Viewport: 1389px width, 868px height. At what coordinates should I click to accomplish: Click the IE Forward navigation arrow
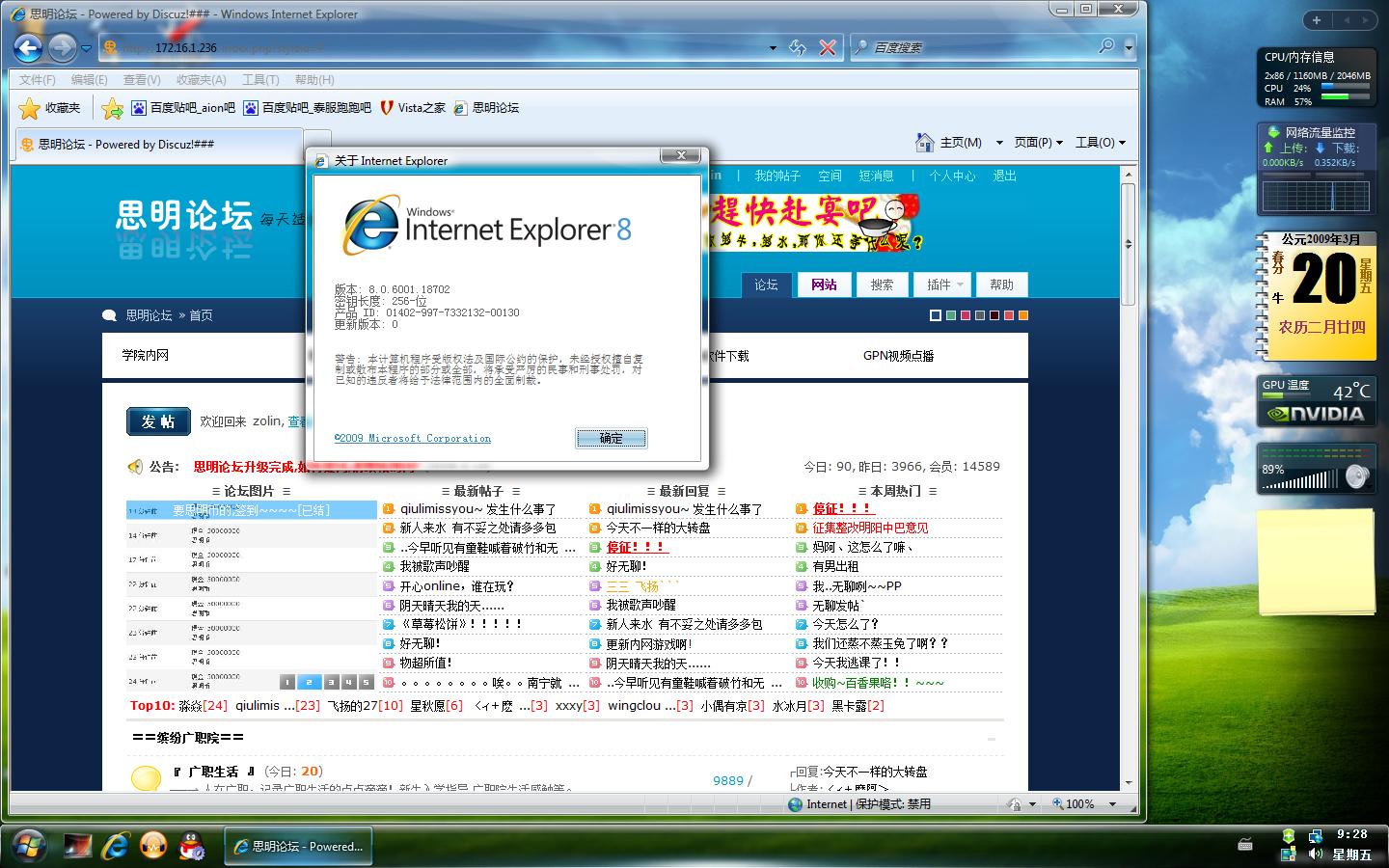coord(62,47)
